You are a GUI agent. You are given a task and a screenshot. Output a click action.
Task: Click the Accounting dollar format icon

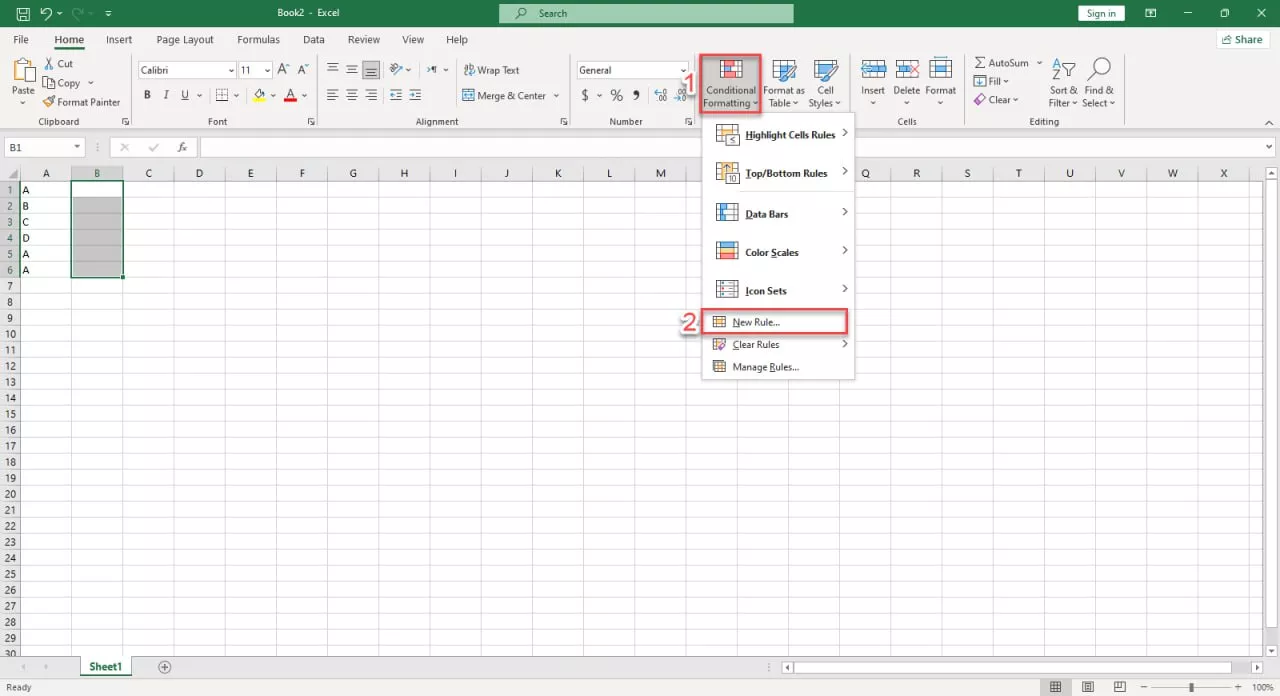pos(585,96)
